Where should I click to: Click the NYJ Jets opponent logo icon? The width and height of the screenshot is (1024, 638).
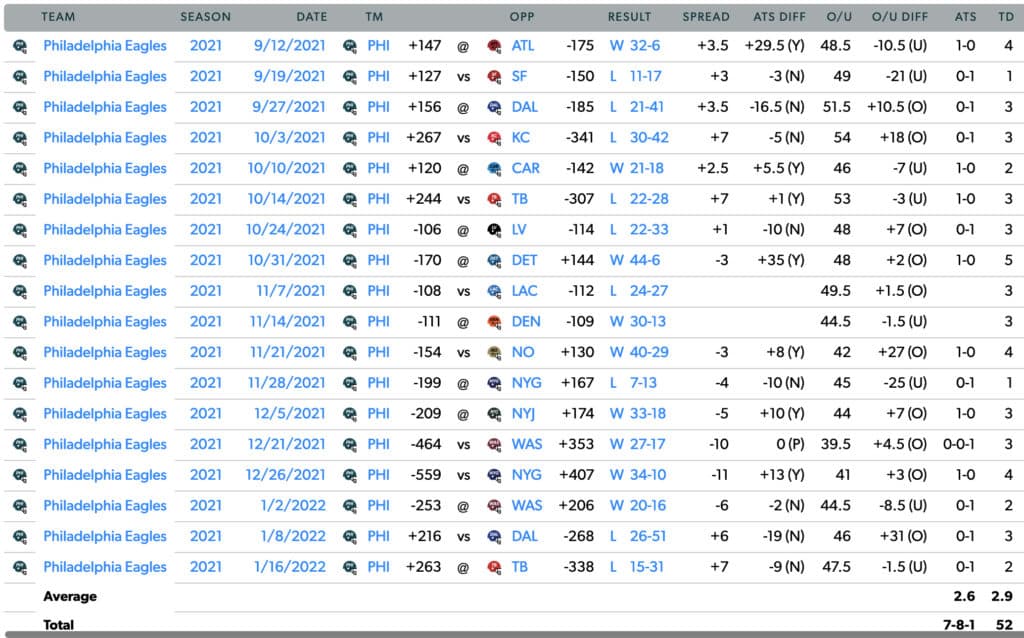click(494, 414)
